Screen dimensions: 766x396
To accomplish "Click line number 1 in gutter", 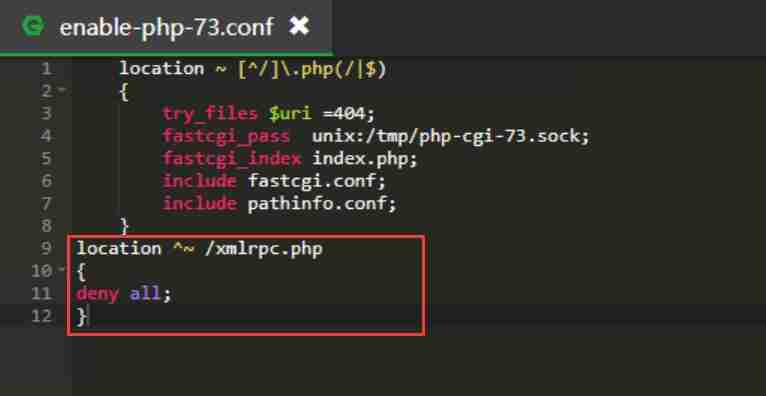I will tap(45, 68).
